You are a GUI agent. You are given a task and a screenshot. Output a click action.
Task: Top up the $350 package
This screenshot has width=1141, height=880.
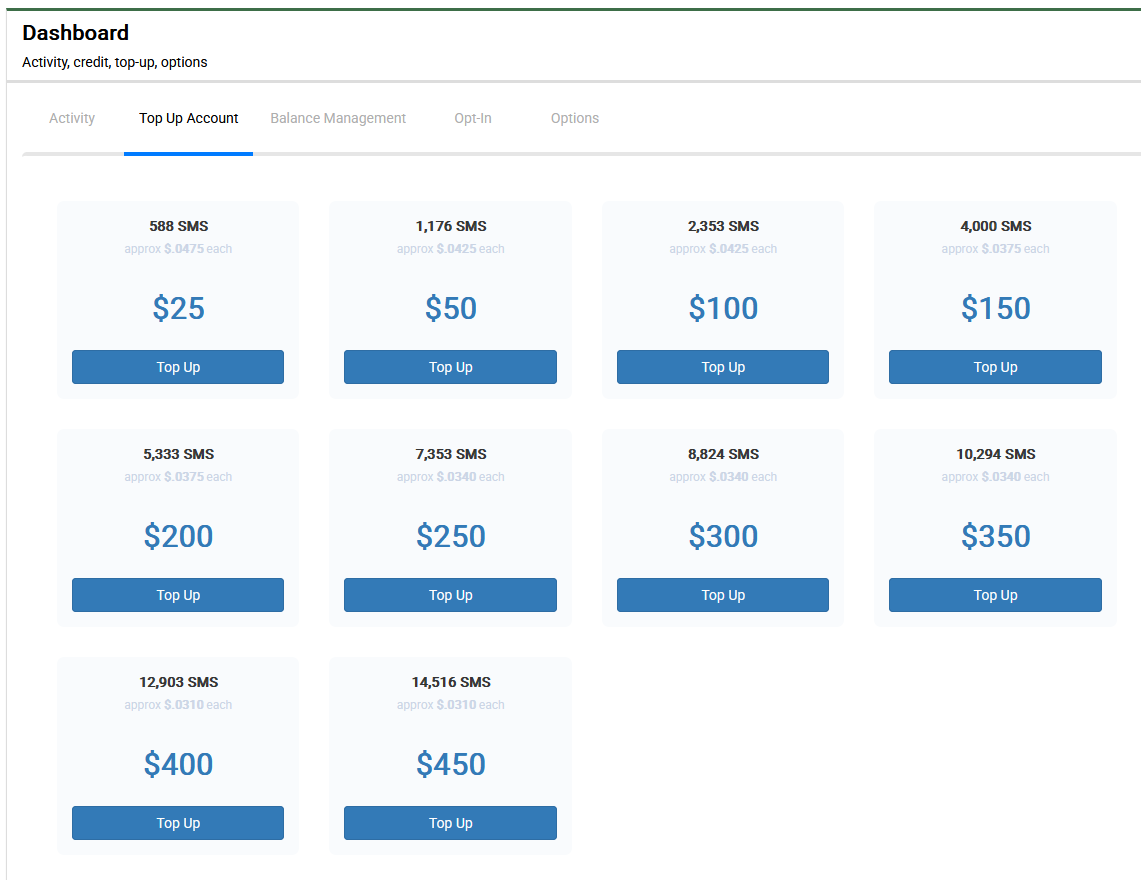(995, 595)
